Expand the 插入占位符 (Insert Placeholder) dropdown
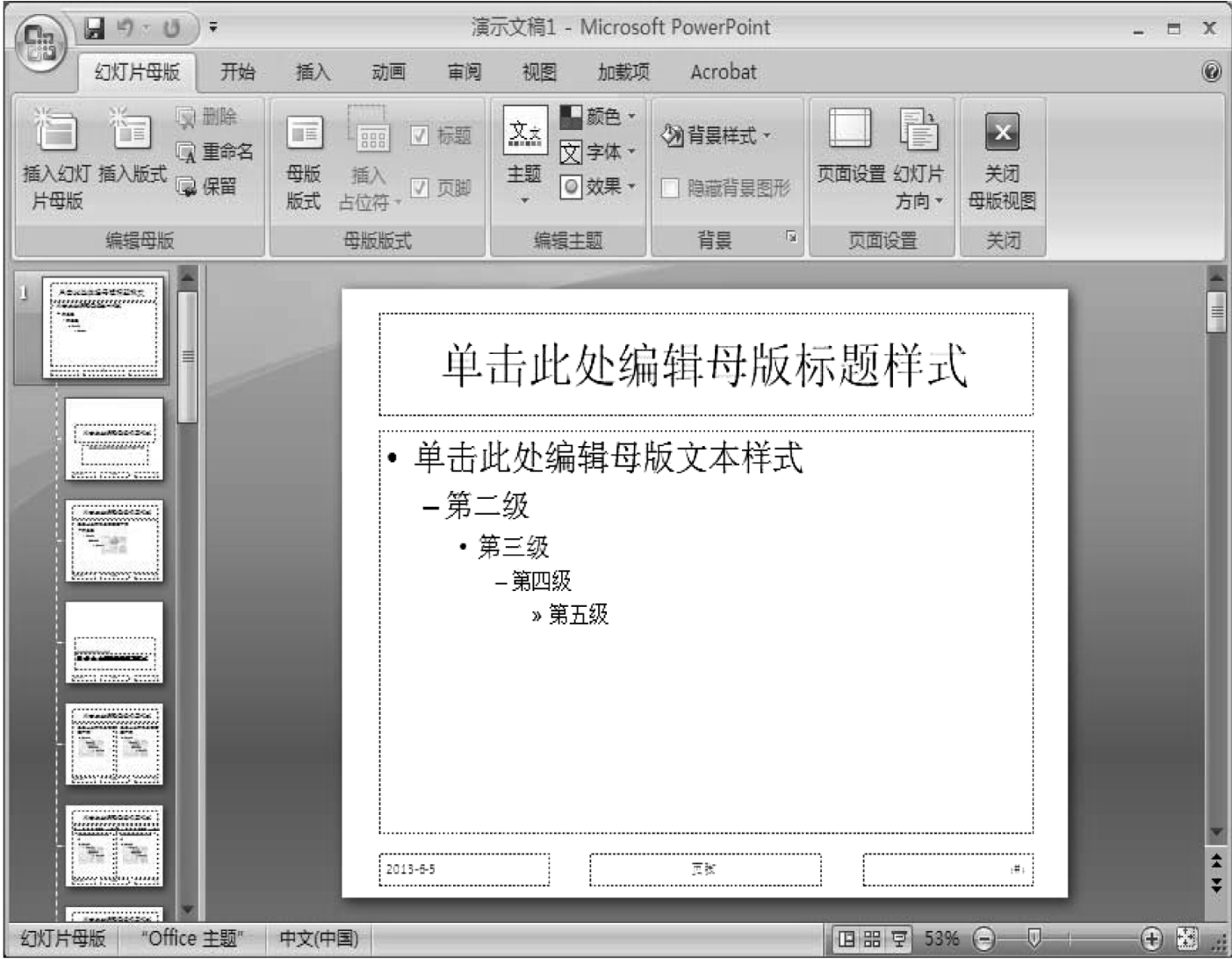The height and width of the screenshot is (959, 1232). coord(370,159)
